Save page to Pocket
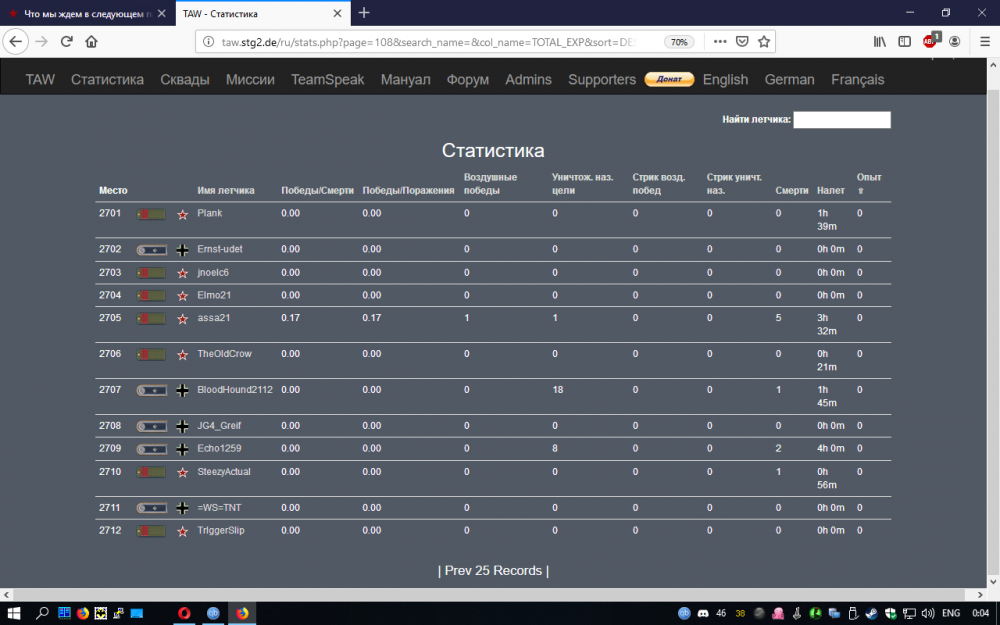This screenshot has width=1000, height=625. coord(742,41)
